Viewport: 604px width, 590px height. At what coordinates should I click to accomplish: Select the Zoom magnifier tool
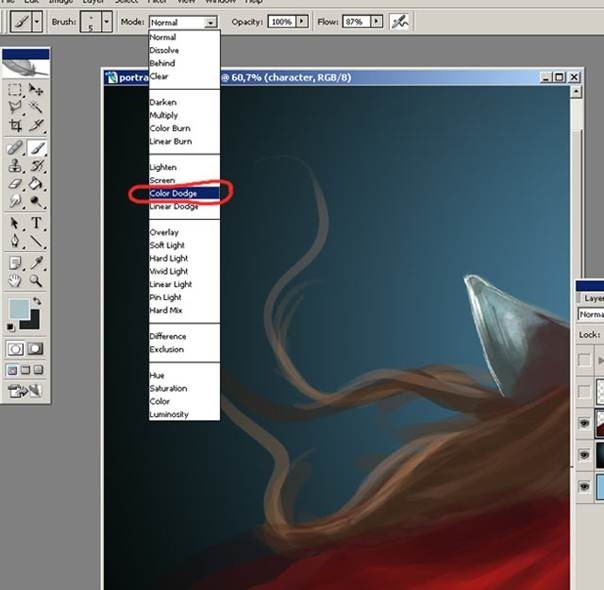36,281
